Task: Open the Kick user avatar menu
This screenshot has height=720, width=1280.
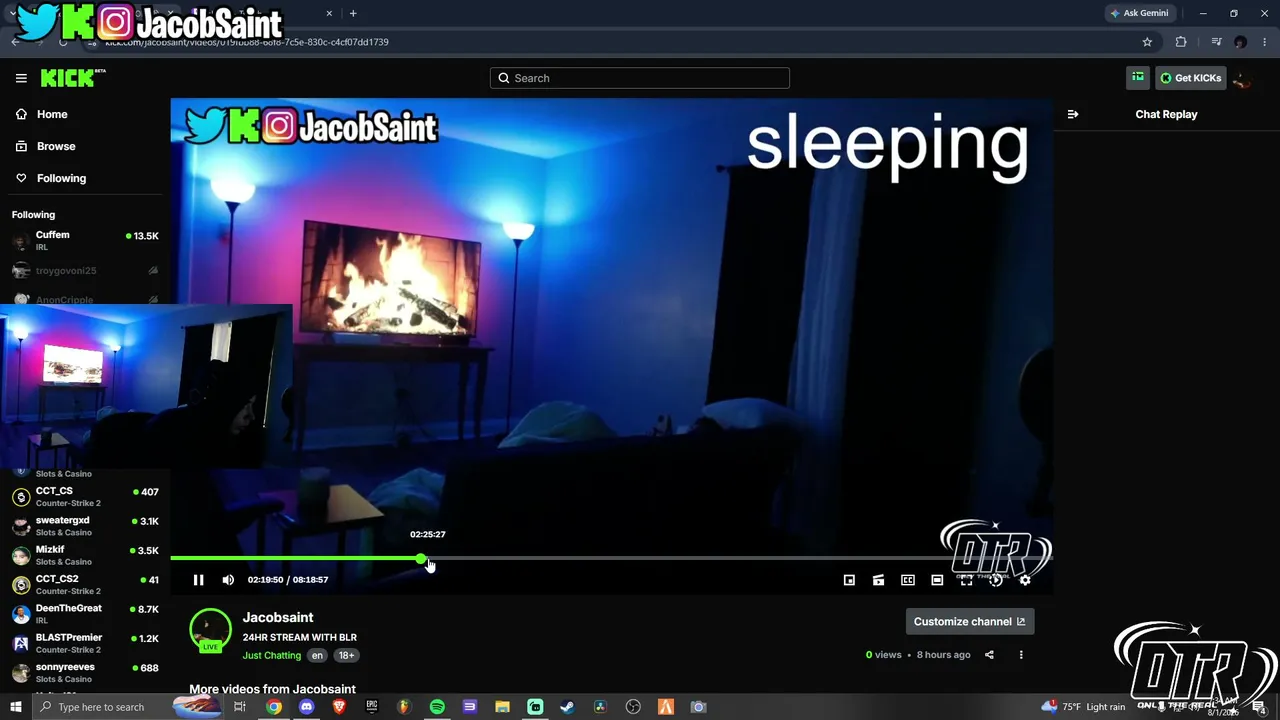Action: click(1242, 78)
